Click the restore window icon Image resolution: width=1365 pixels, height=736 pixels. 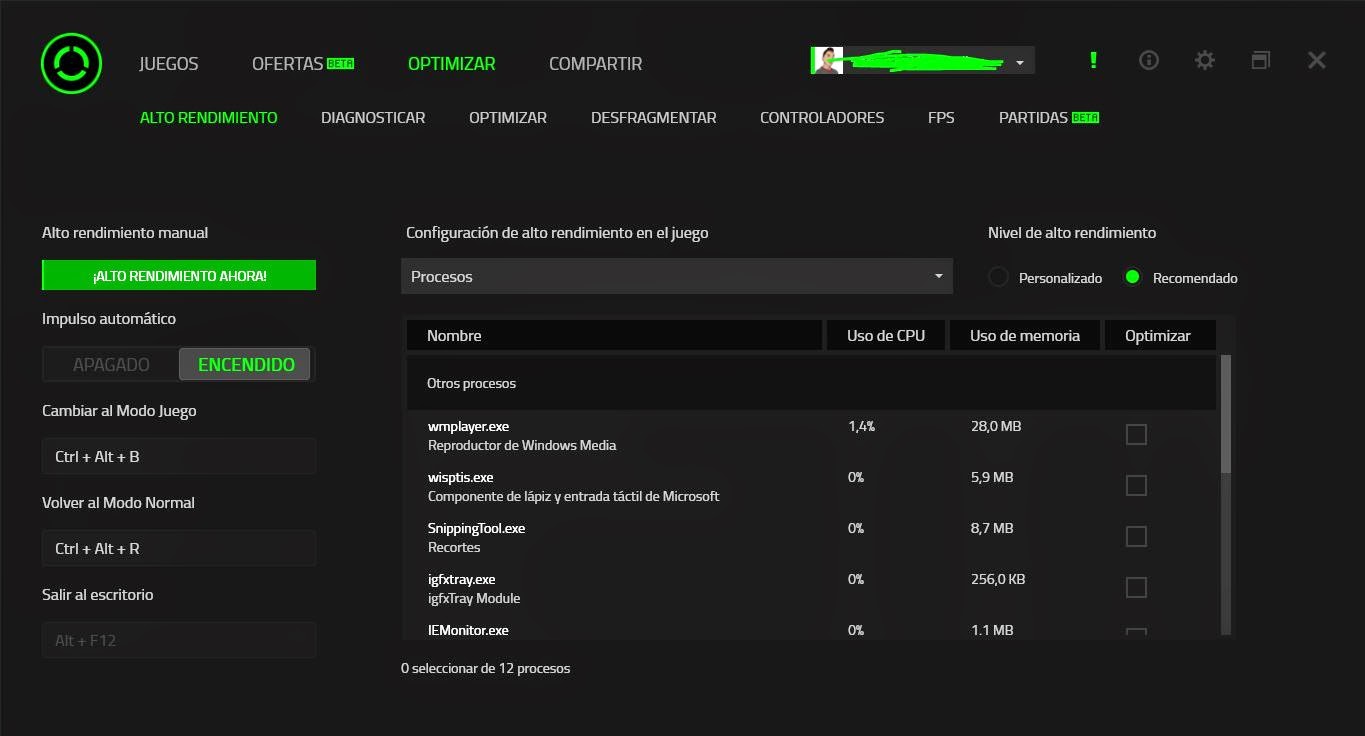pyautogui.click(x=1260, y=60)
